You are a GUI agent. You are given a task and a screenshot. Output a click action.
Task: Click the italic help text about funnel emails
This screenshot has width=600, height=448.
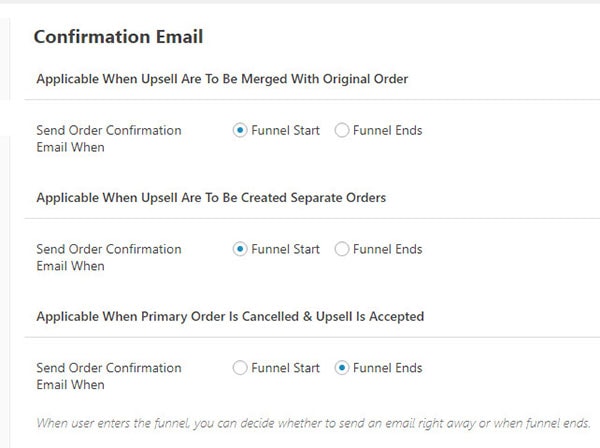coord(314,422)
